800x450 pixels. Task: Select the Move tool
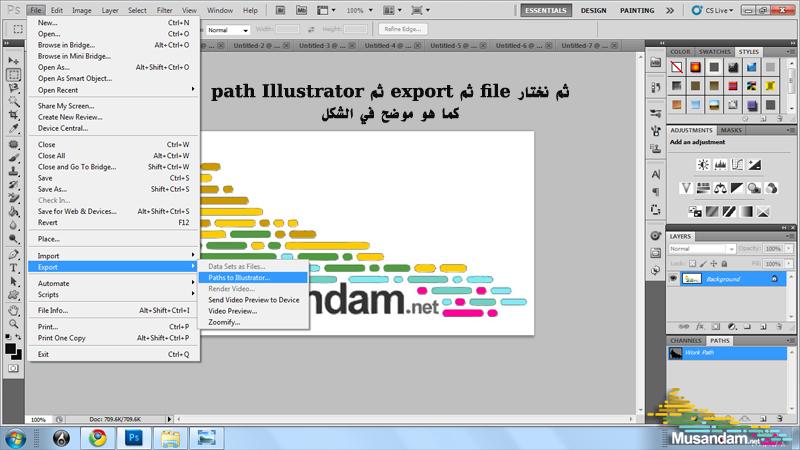coord(13,61)
